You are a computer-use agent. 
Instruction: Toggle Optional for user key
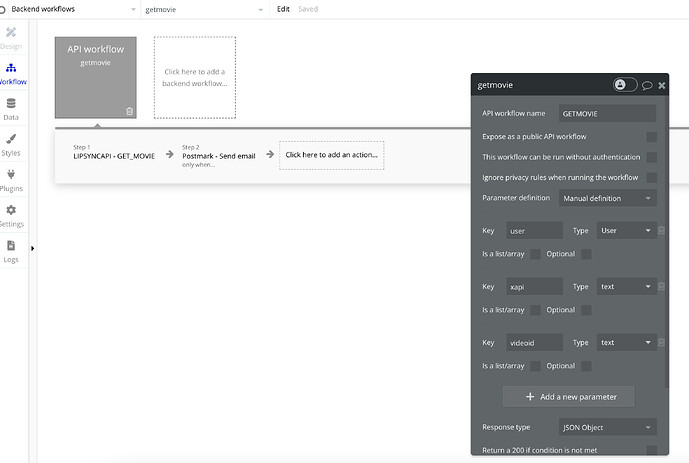(586, 254)
